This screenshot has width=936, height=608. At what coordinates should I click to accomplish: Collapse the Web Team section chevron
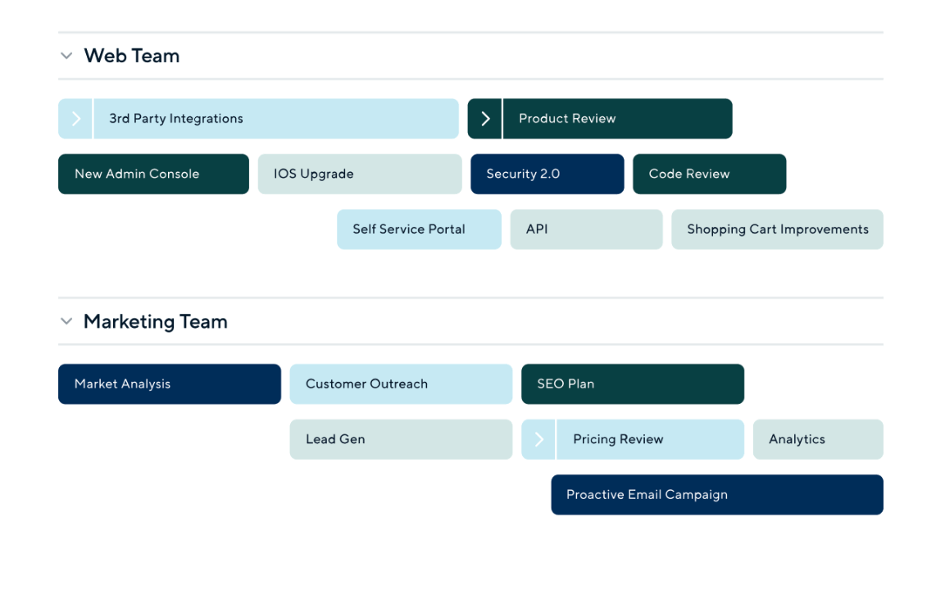[x=66, y=56]
